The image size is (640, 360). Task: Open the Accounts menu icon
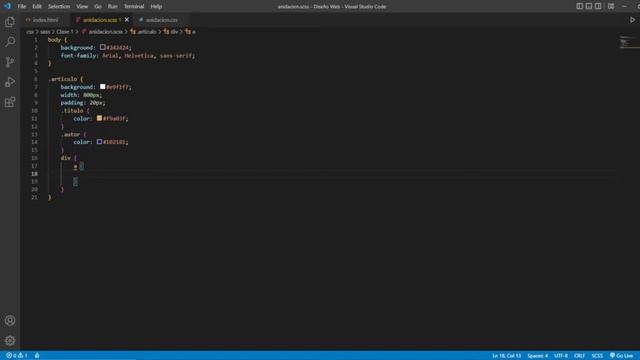point(10,320)
